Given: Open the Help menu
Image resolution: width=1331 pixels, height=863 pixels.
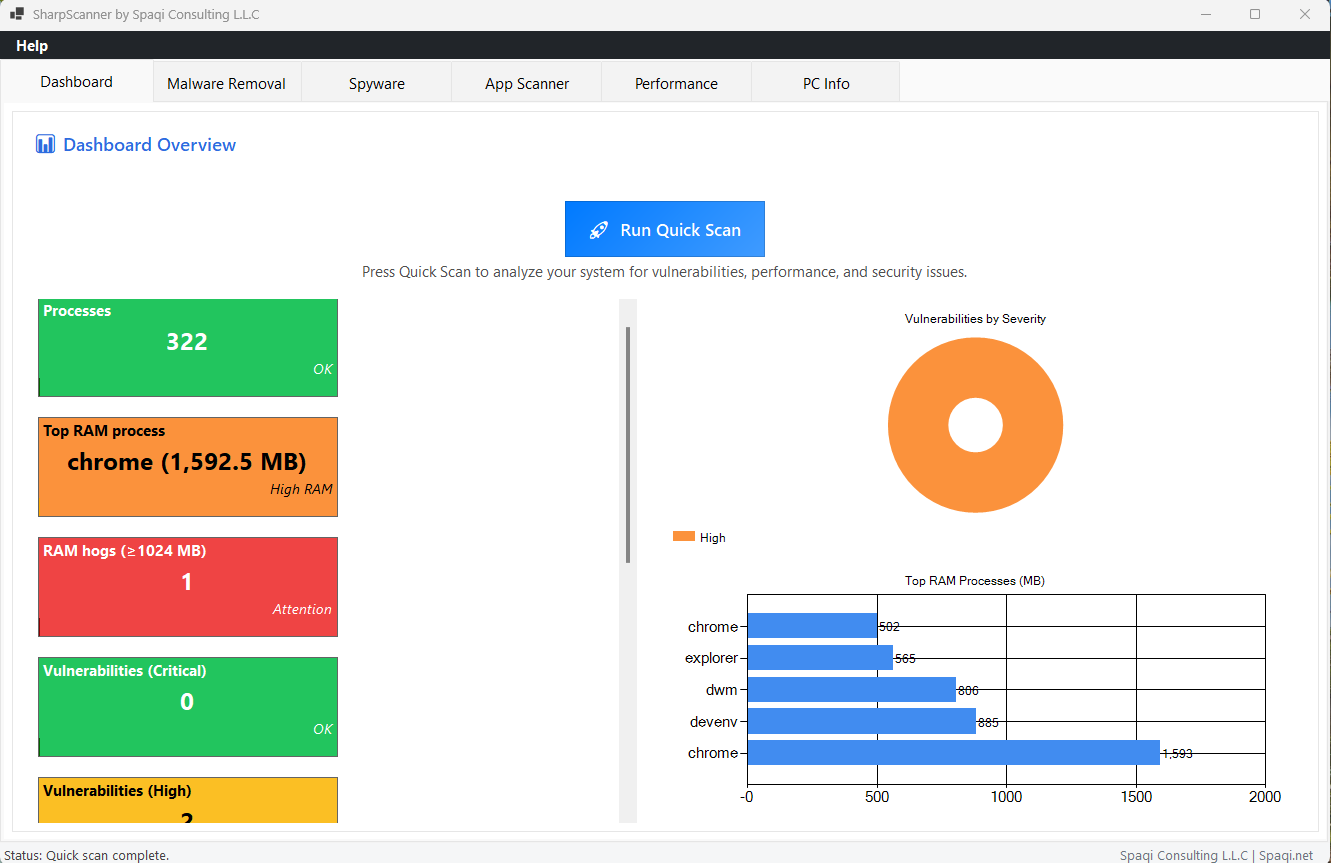Looking at the screenshot, I should click(x=31, y=45).
